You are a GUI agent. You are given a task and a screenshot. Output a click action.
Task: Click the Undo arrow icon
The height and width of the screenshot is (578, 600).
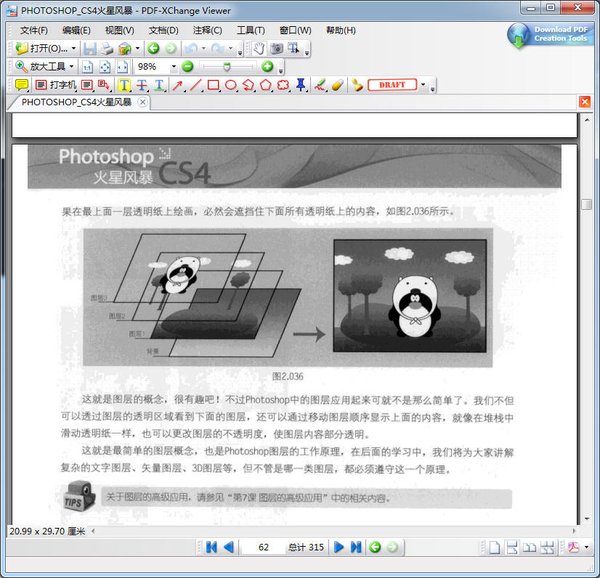pyautogui.click(x=191, y=49)
